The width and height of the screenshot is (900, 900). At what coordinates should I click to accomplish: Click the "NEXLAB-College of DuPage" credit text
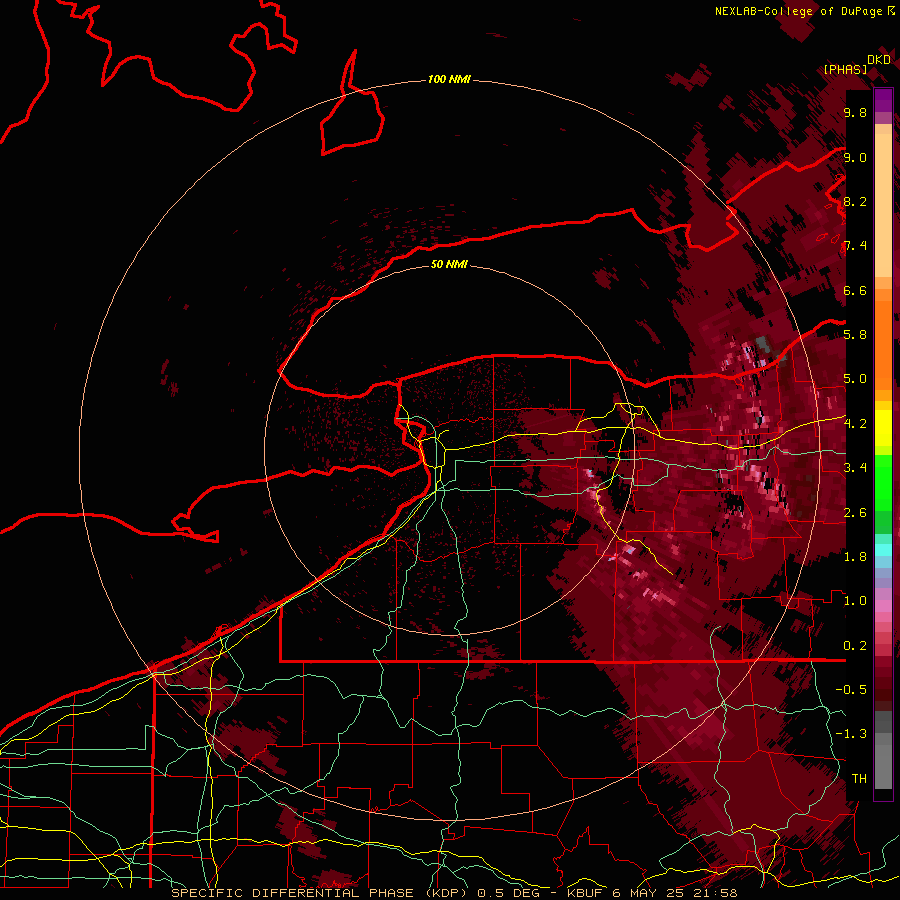click(798, 11)
